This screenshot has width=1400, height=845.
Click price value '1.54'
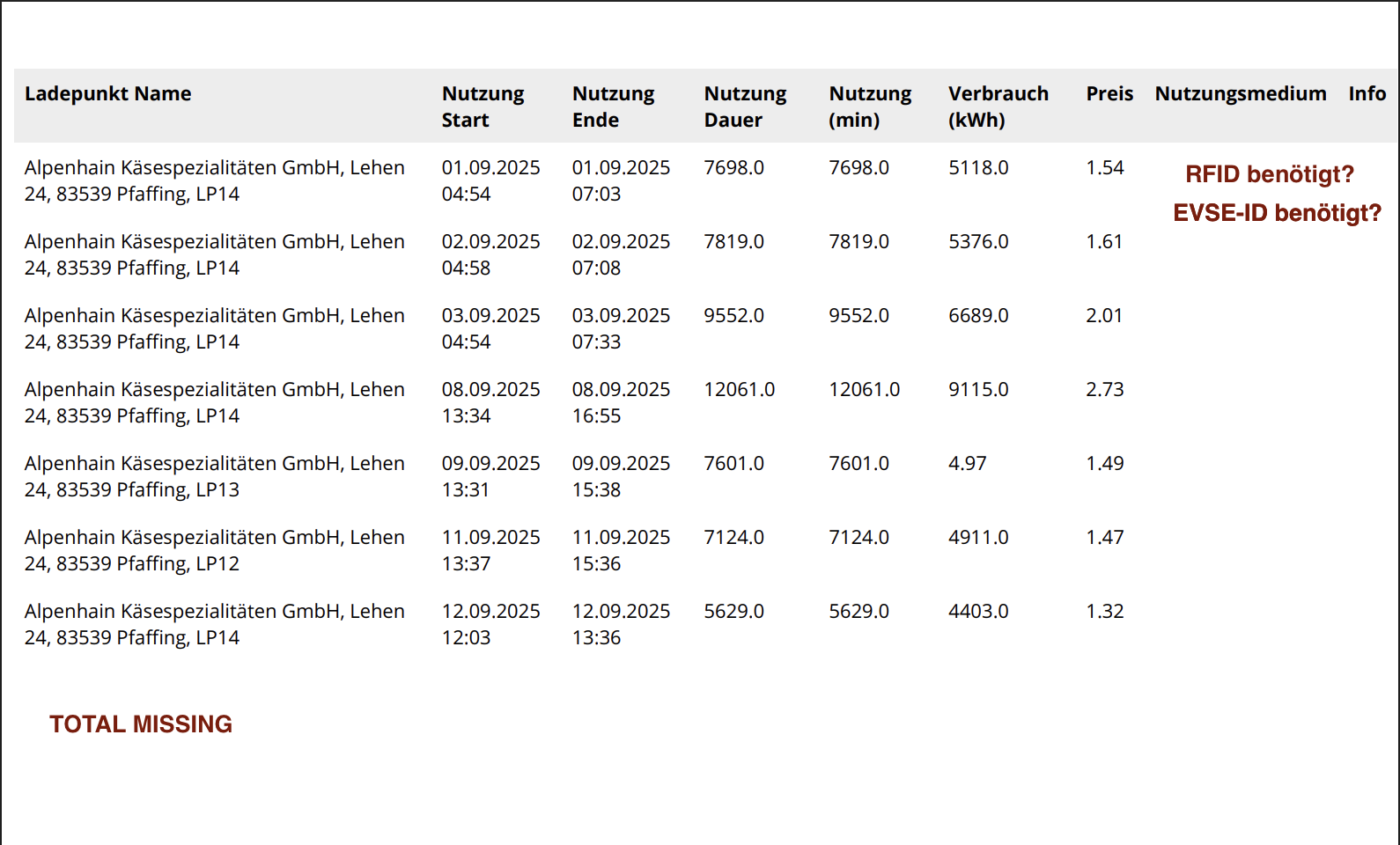[1105, 167]
